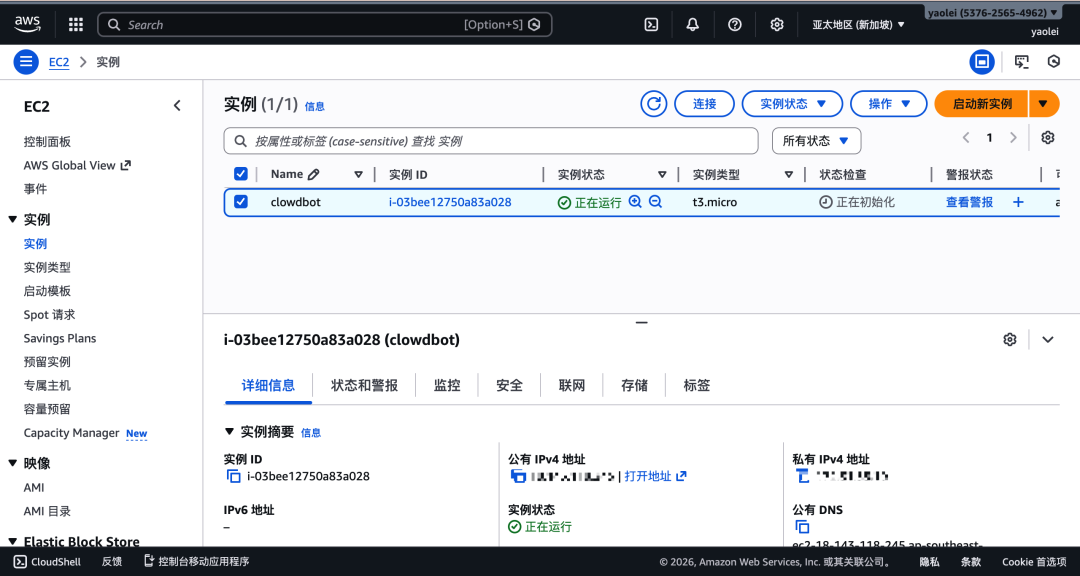Click the instance search input field
1080x576 pixels.
point(490,140)
